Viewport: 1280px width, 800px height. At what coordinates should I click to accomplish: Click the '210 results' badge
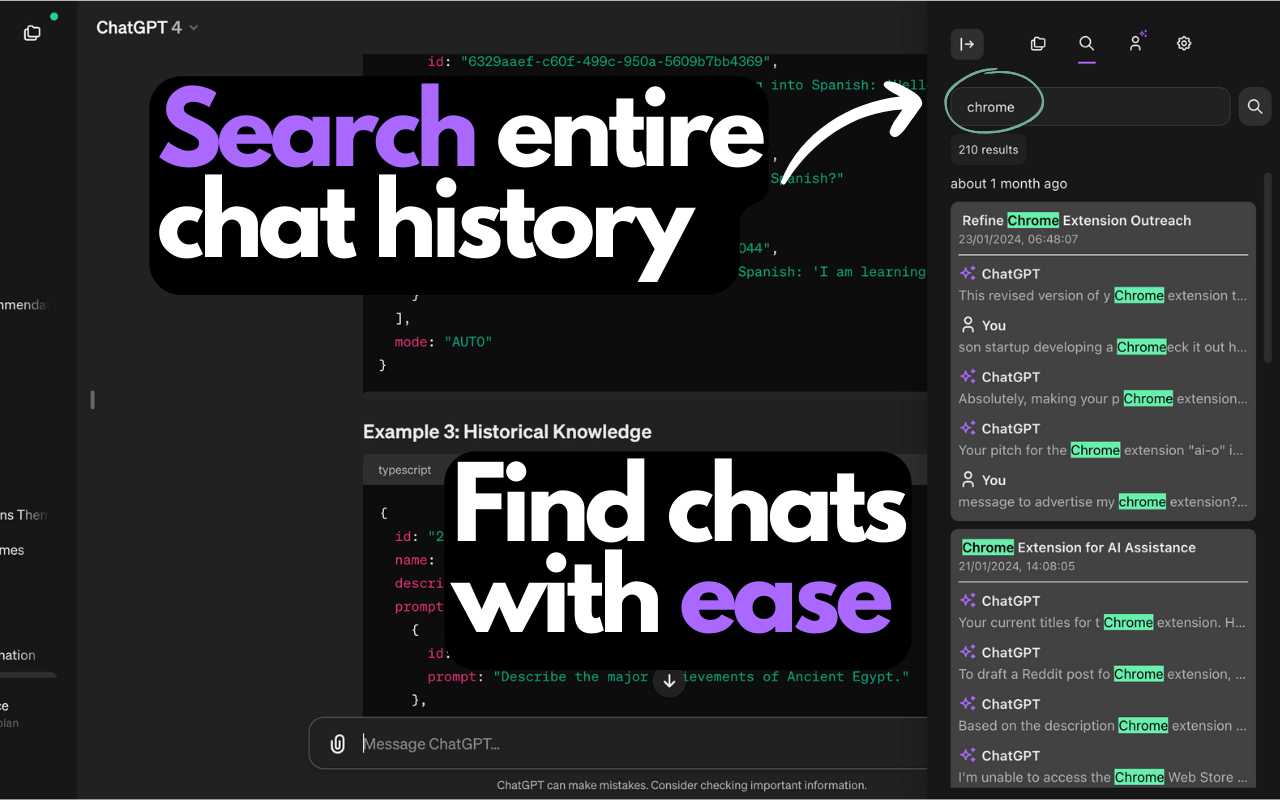pos(988,150)
